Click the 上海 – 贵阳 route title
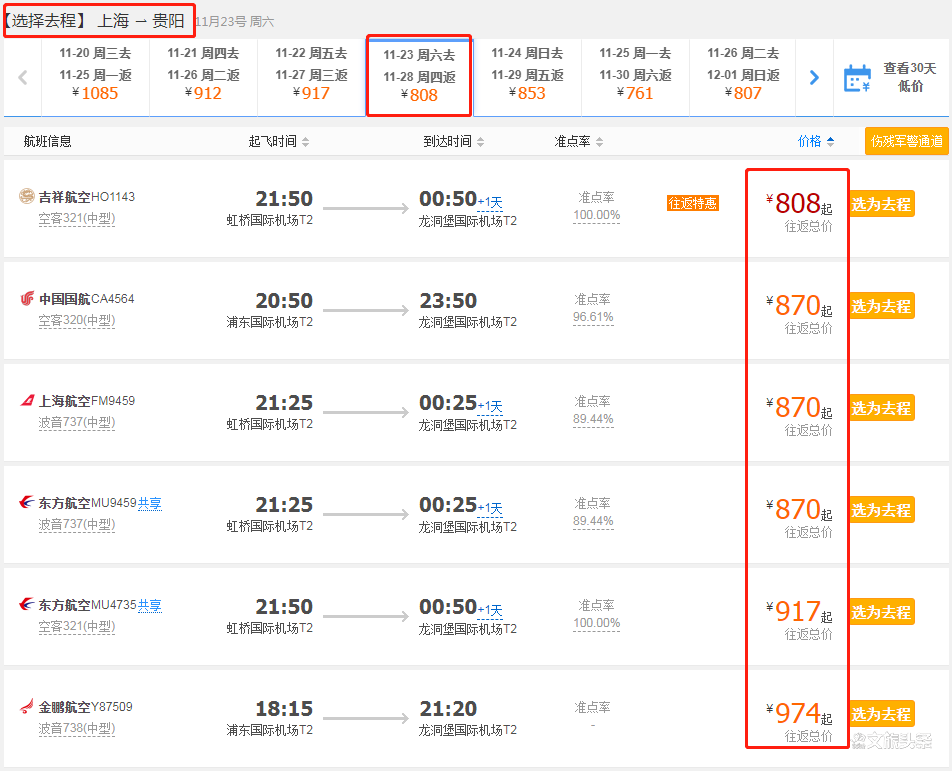Screen dimensions: 952x771 tap(141, 21)
